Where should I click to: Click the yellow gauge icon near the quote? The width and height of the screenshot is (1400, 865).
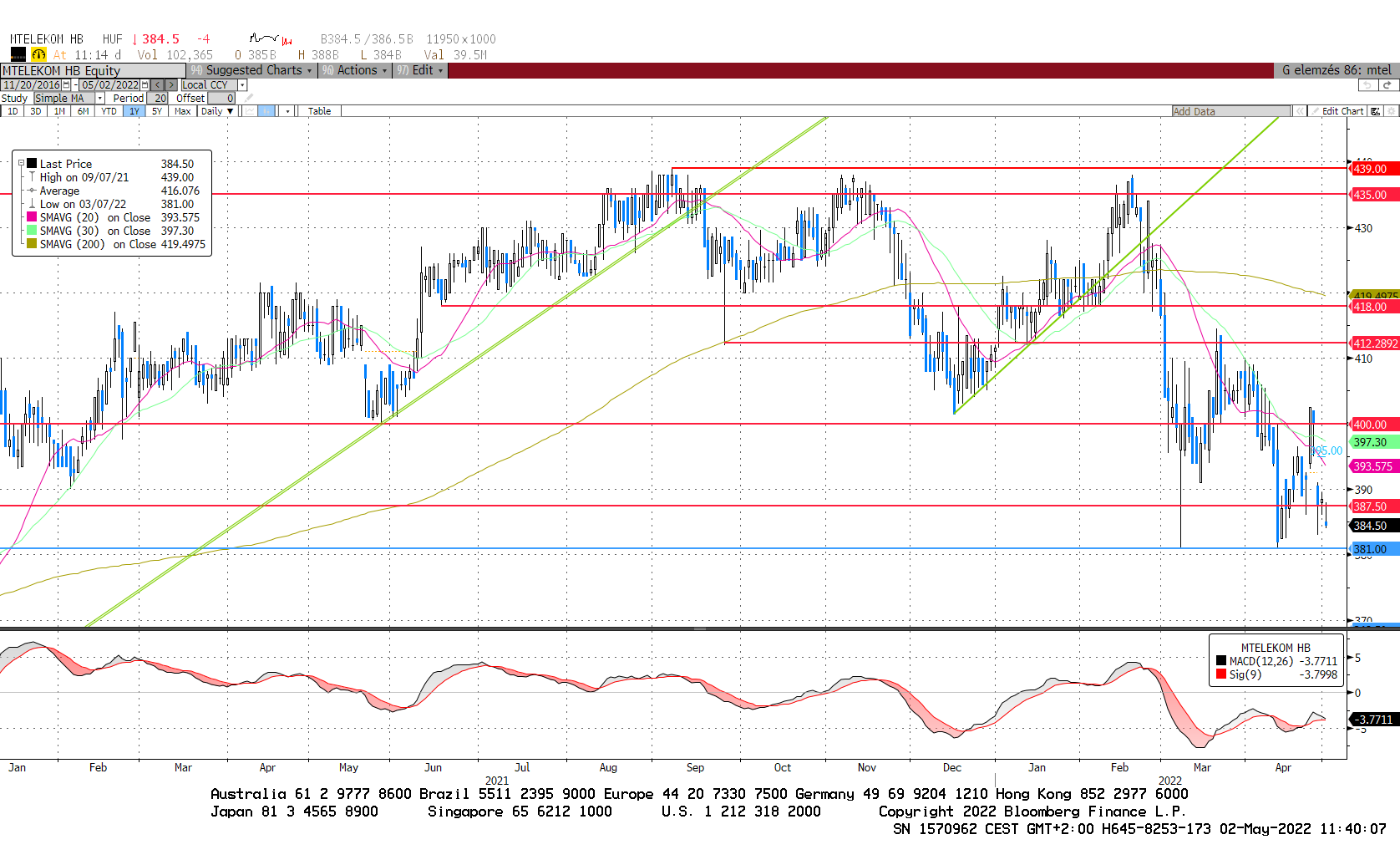tap(38, 54)
